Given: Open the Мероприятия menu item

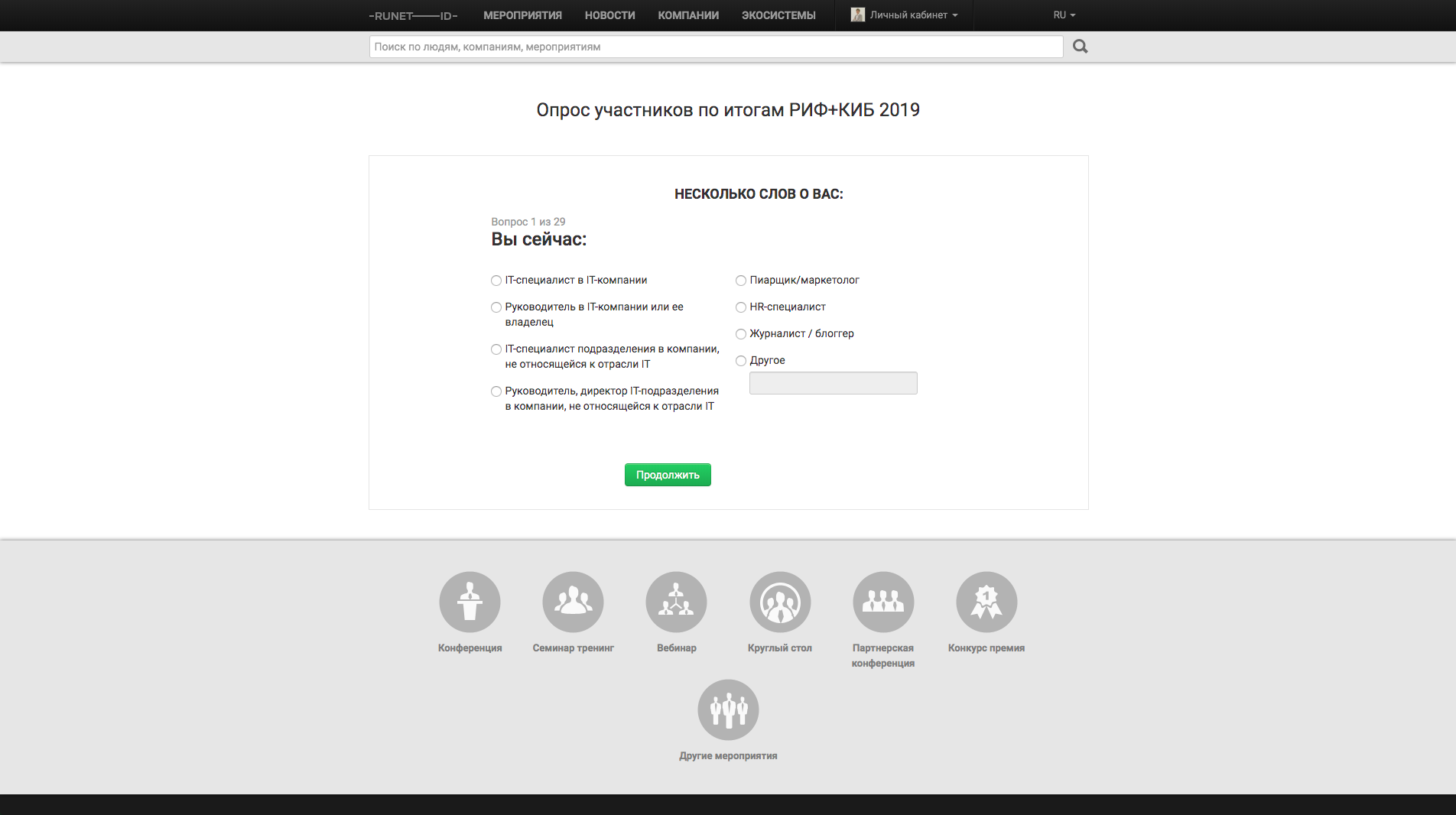Looking at the screenshot, I should tap(522, 15).
